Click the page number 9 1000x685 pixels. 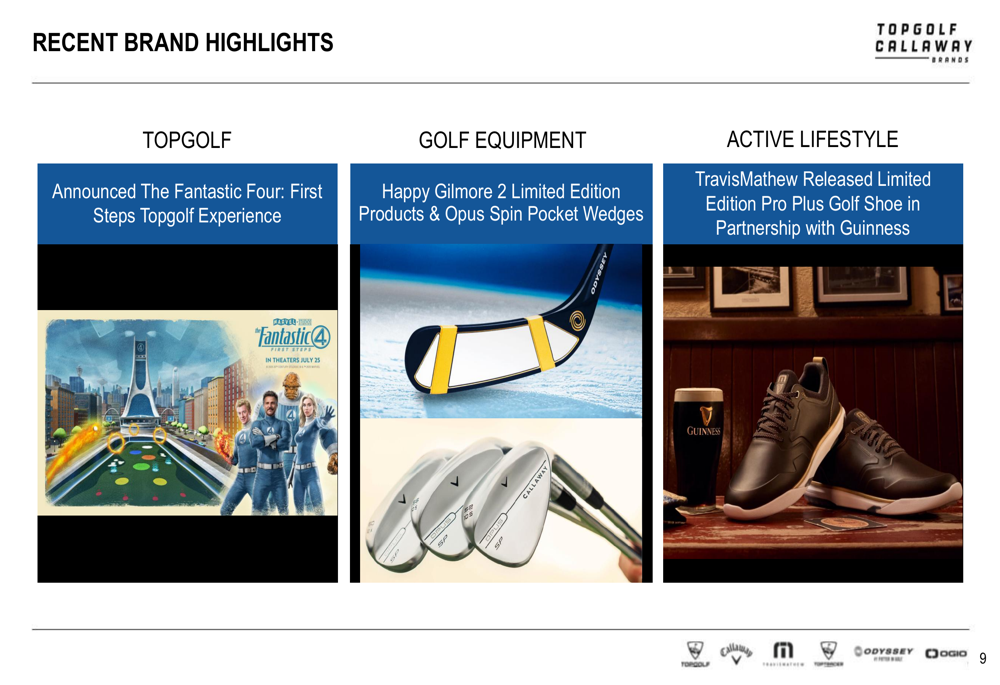coord(983,658)
